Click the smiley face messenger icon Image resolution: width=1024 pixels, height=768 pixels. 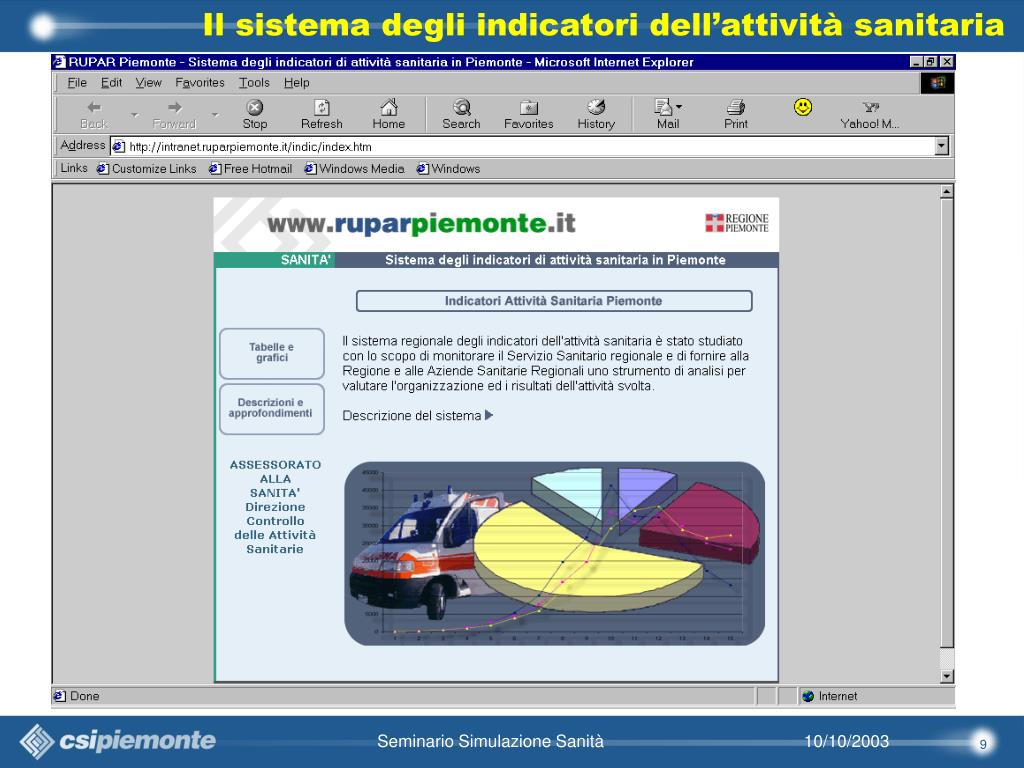coord(803,107)
